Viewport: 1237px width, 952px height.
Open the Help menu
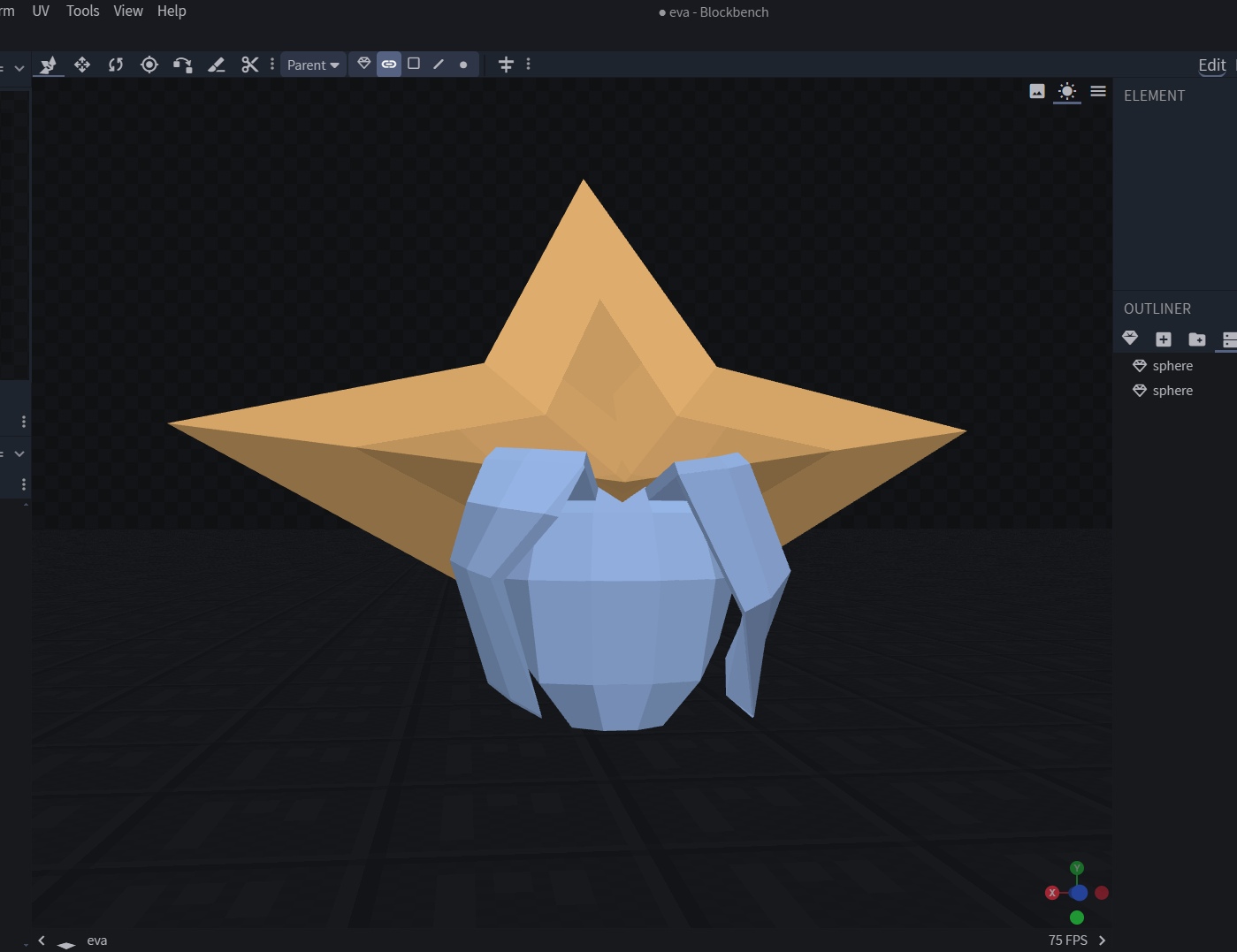pos(172,11)
